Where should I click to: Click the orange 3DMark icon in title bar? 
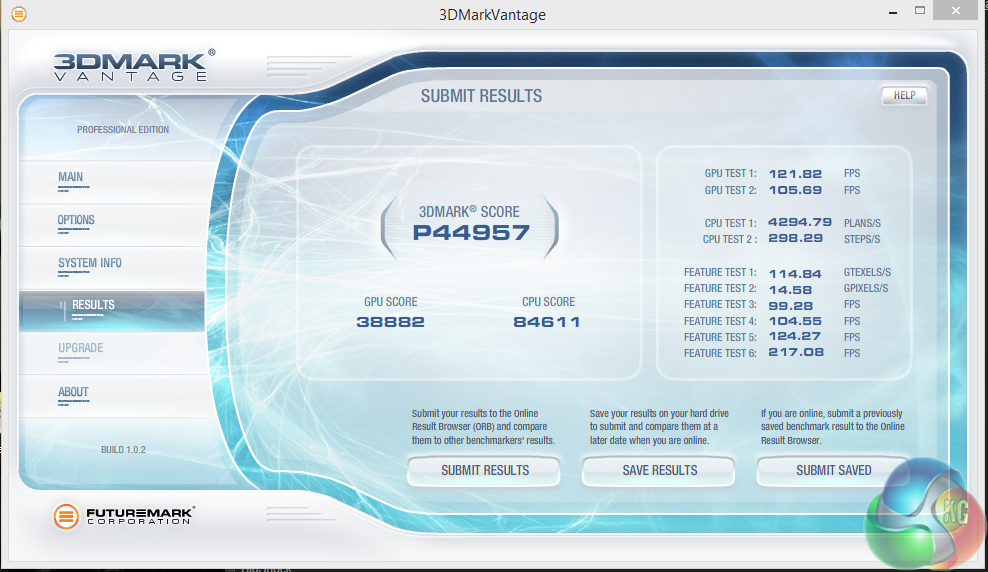[19, 13]
